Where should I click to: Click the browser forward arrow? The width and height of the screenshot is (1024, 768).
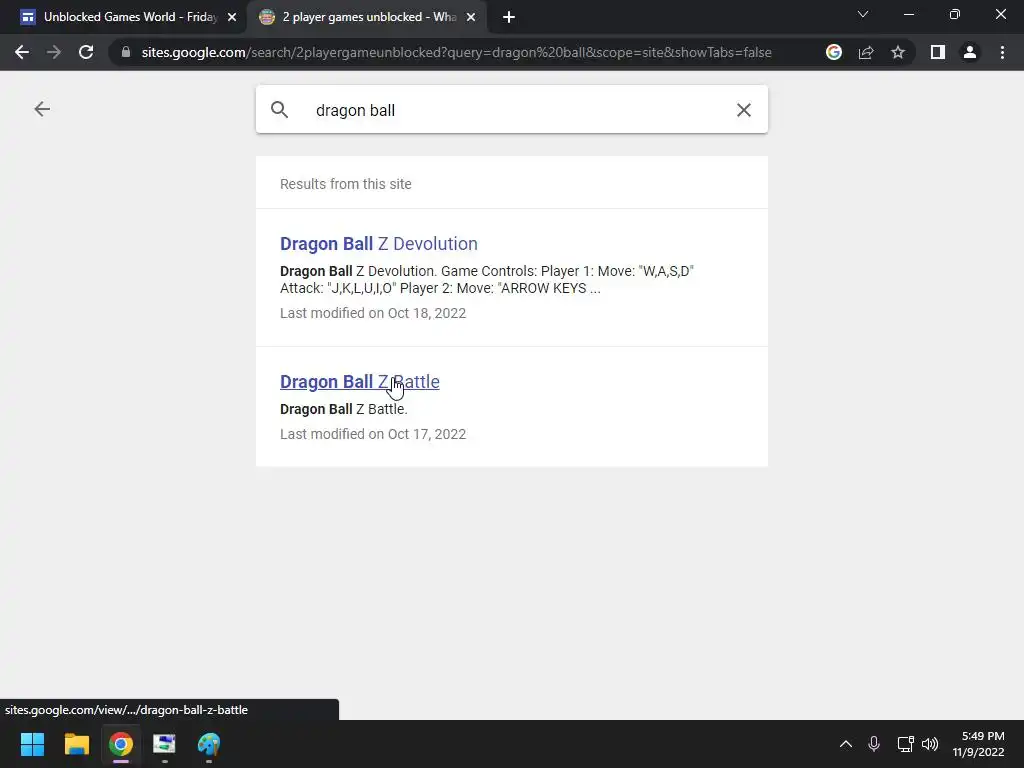click(x=54, y=52)
